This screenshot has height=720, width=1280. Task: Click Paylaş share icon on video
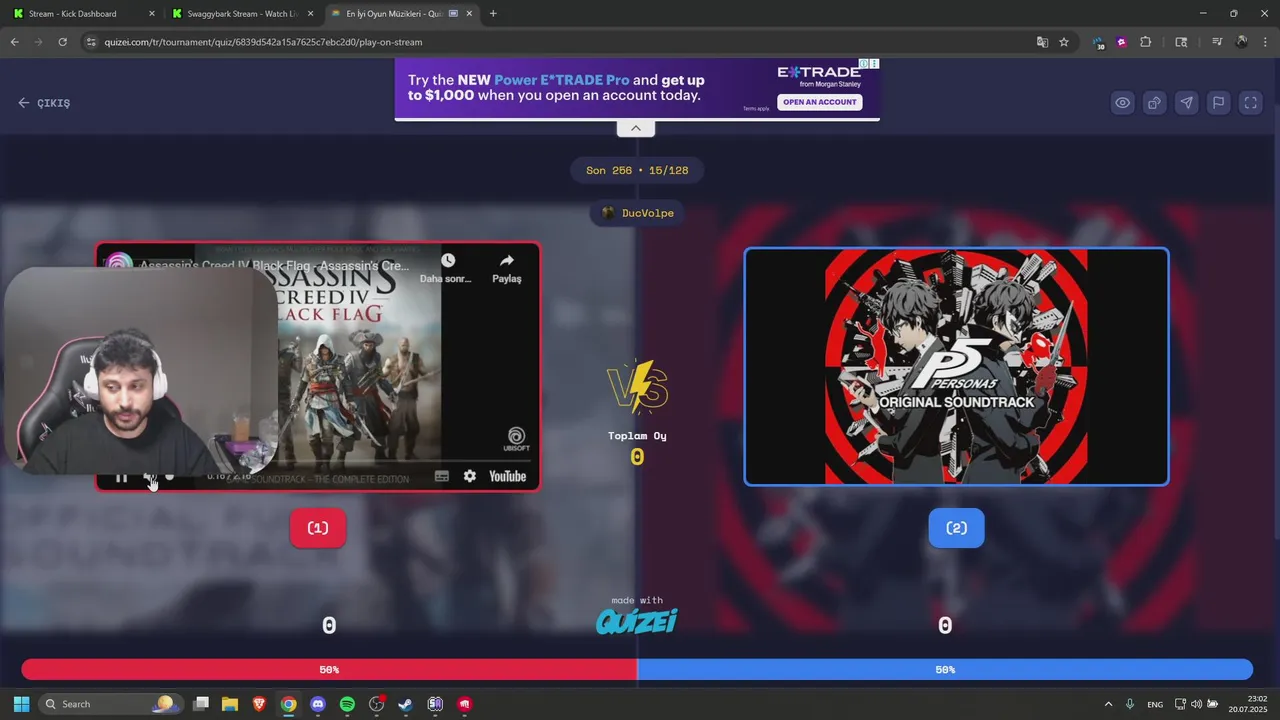[x=507, y=267]
